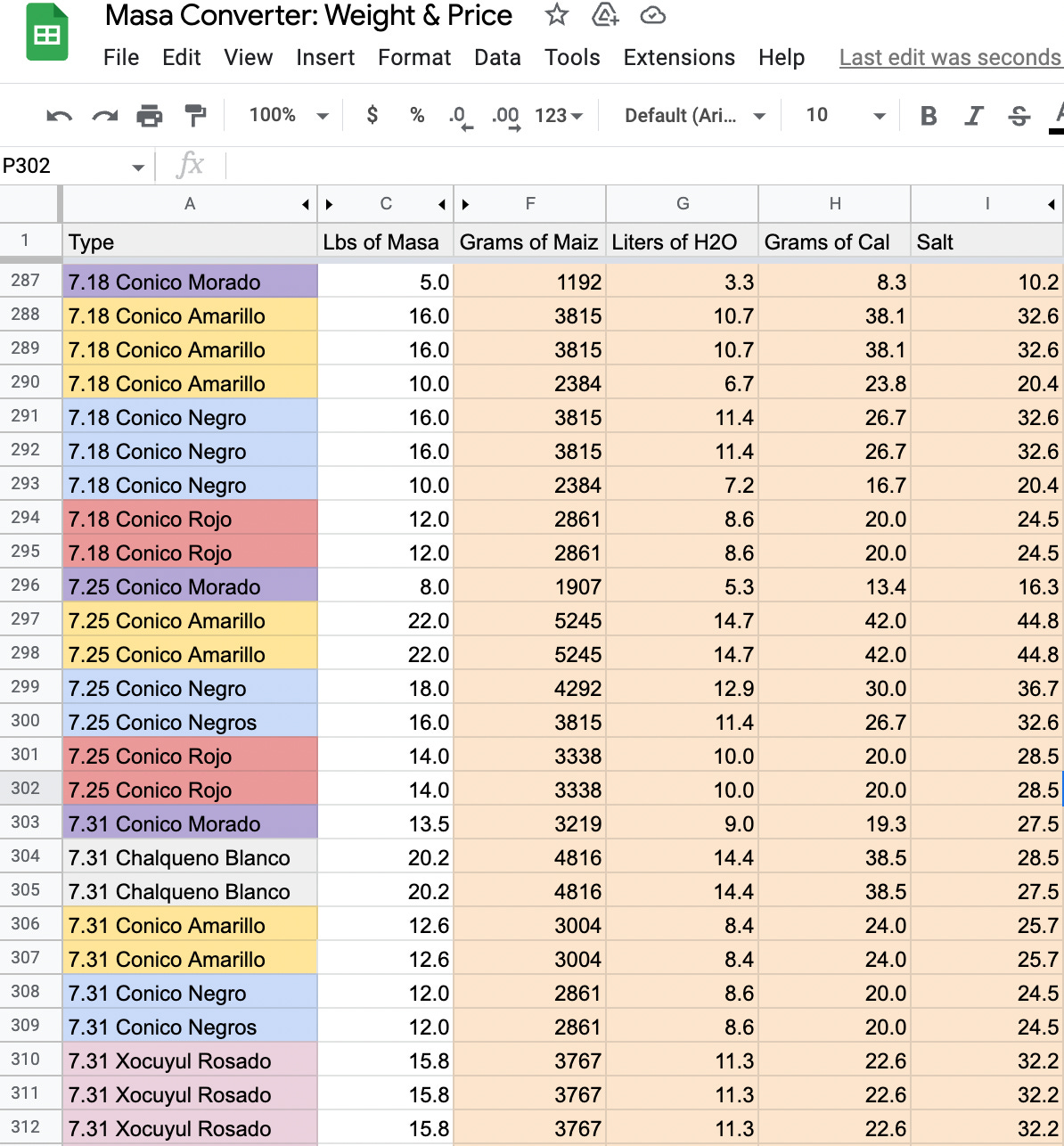Open the Google Sheets home icon

(47, 34)
